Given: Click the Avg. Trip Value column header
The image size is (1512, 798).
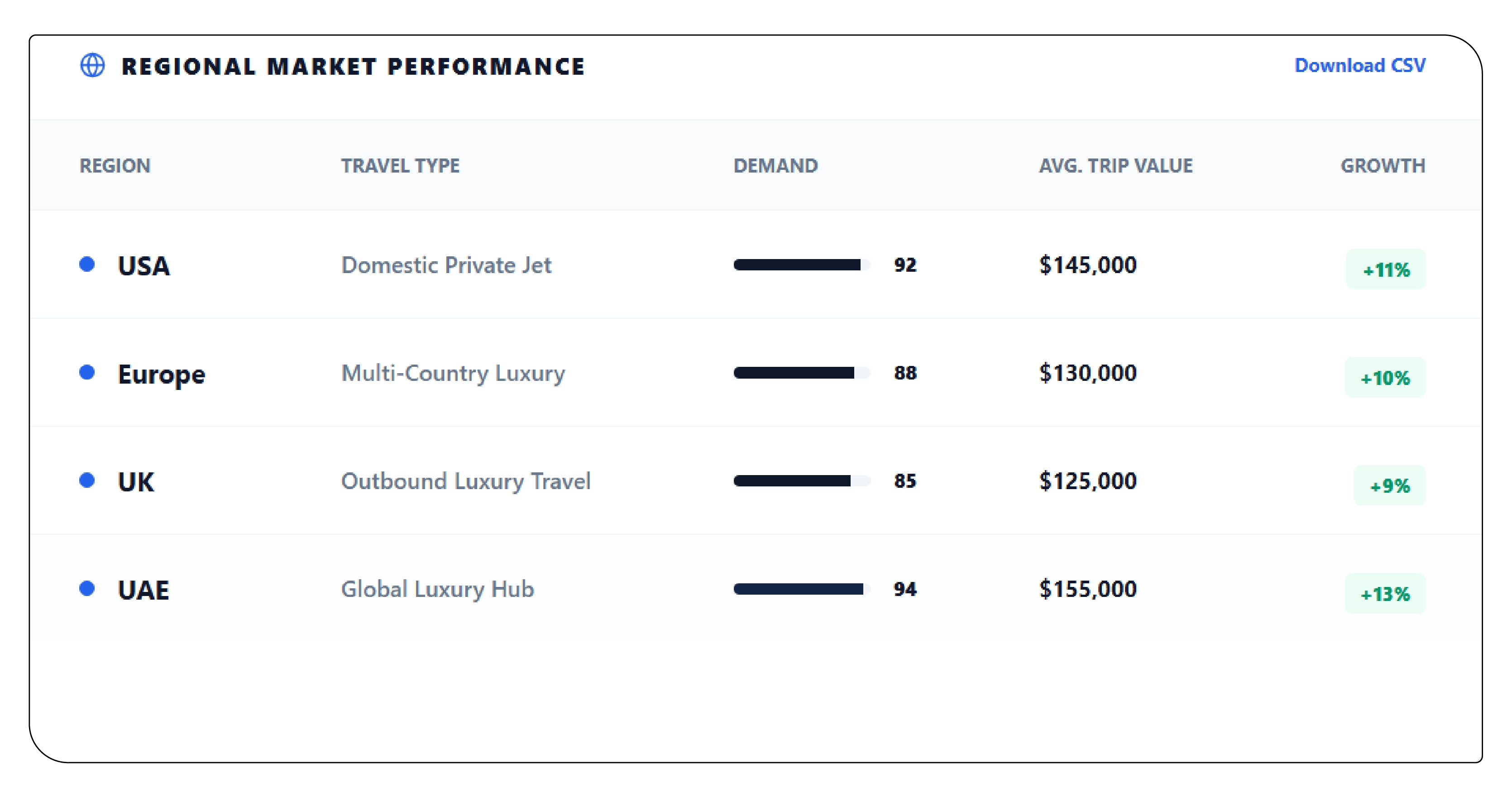Looking at the screenshot, I should [x=1115, y=166].
